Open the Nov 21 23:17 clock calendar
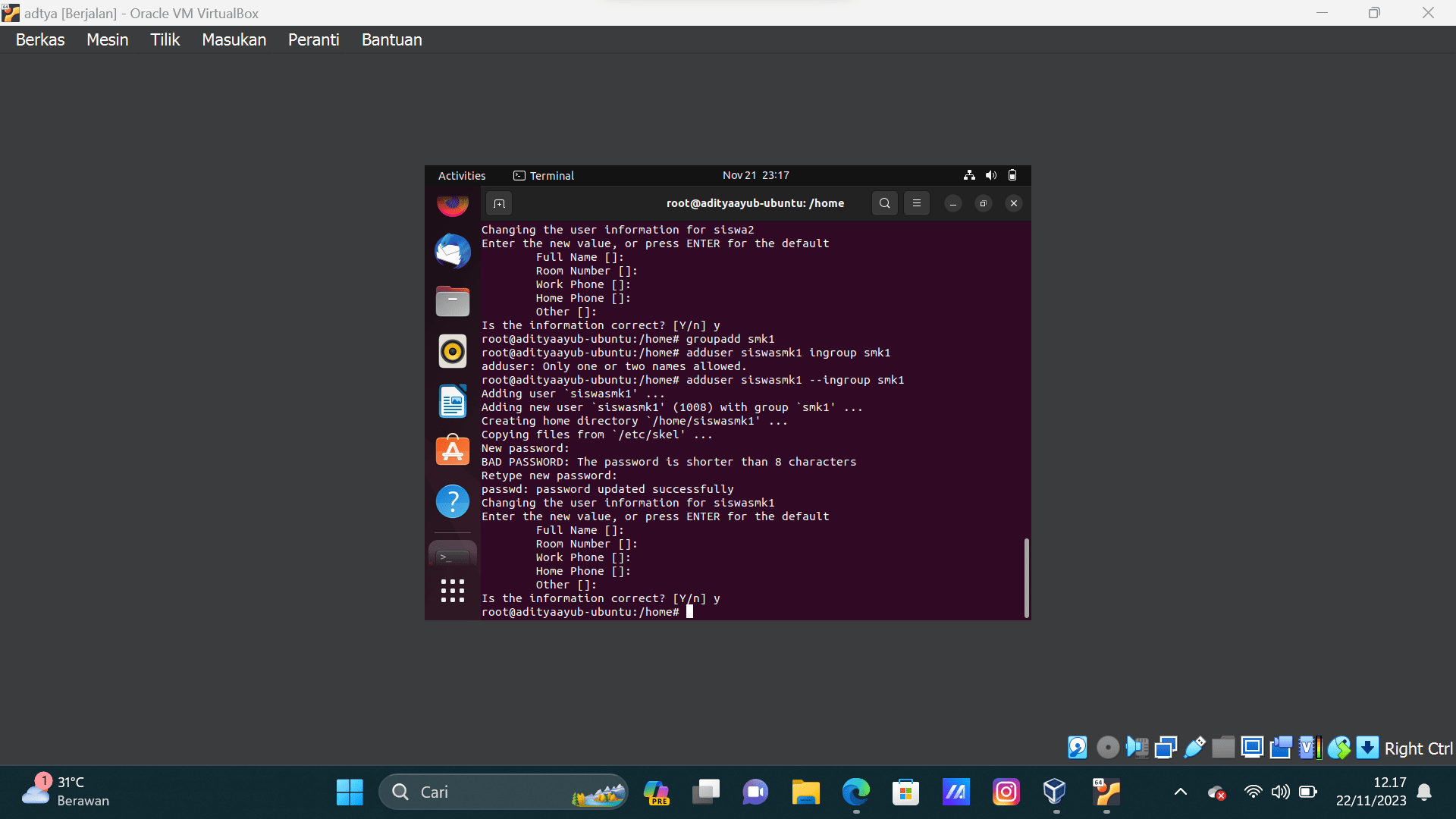1456x819 pixels. coord(755,176)
